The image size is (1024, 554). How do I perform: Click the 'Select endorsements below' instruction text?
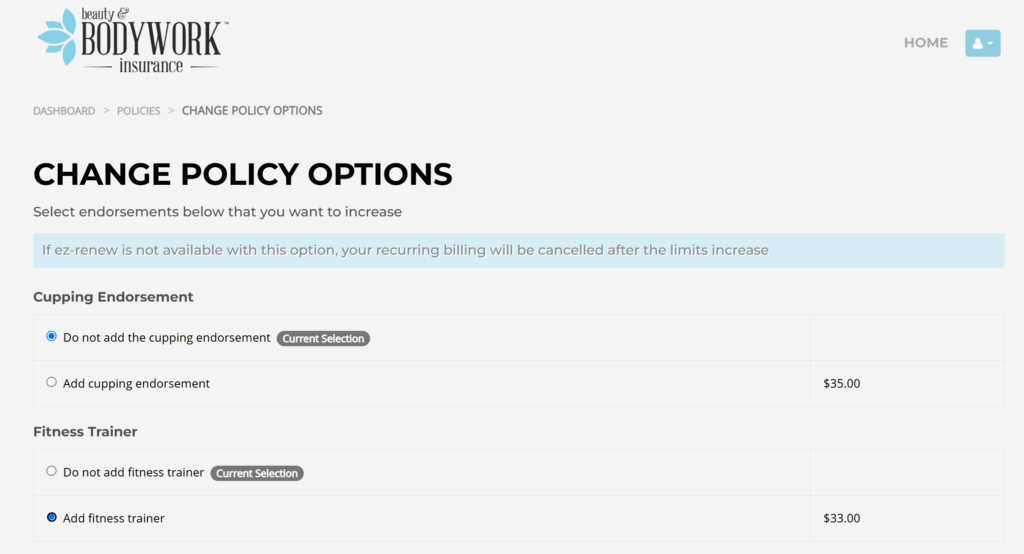[x=217, y=212]
